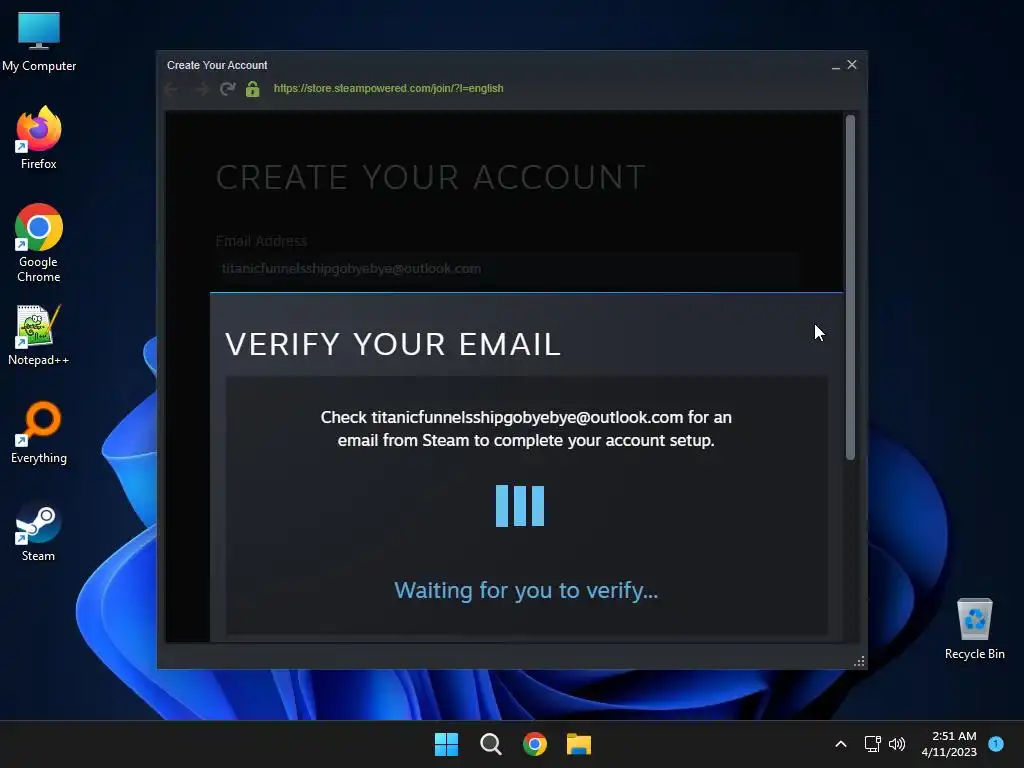Image resolution: width=1024 pixels, height=768 pixels.
Task: Click the message naming titanicfunnelsshipgobyebye@outlook.com
Action: (x=526, y=428)
